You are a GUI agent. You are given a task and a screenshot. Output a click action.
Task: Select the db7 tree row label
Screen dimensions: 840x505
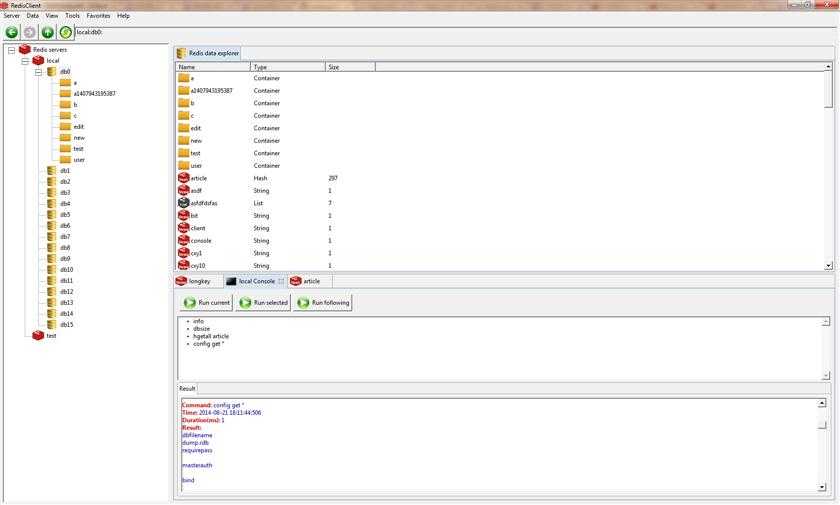tap(65, 237)
